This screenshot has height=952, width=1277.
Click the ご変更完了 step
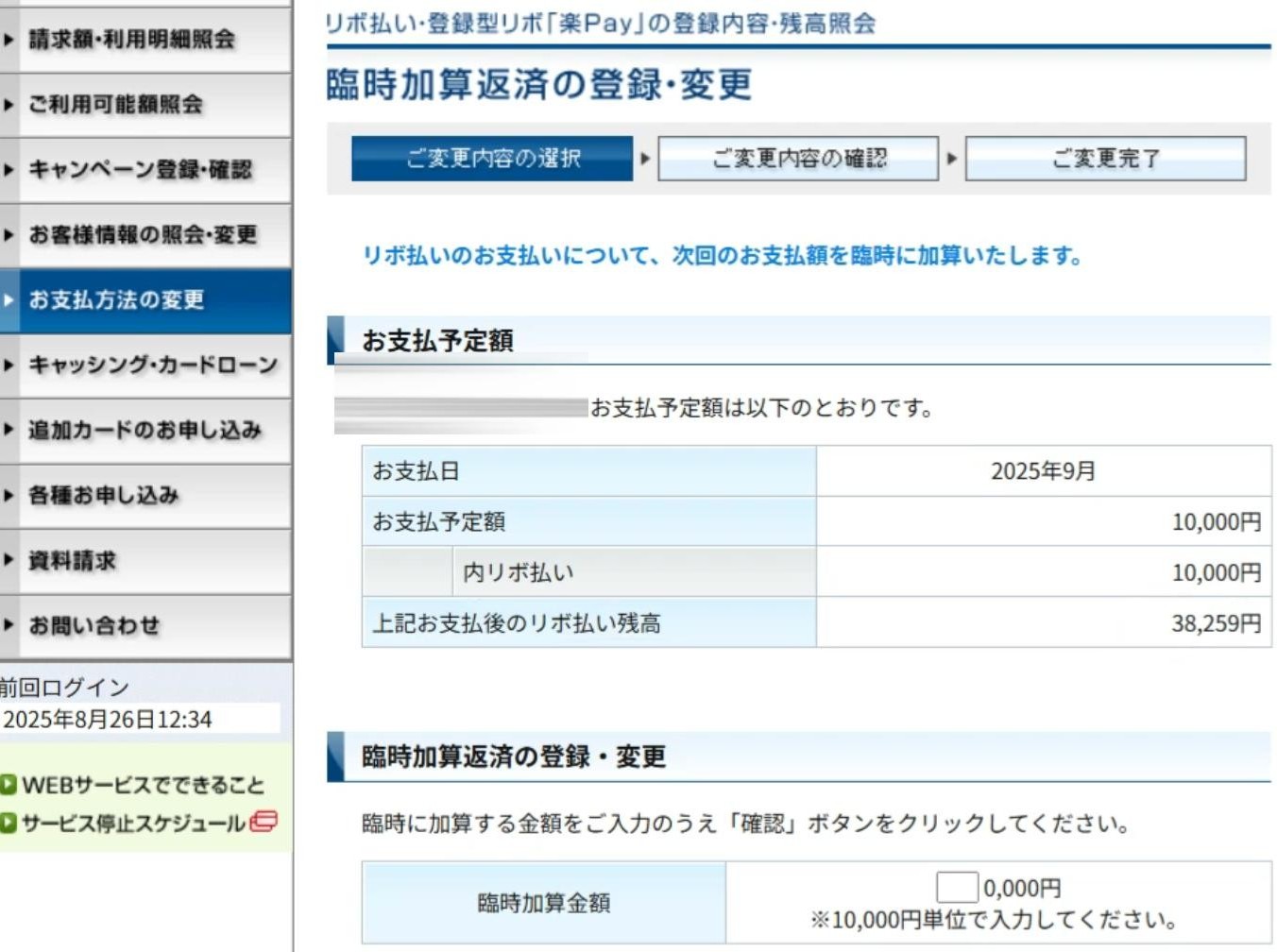pos(1105,159)
